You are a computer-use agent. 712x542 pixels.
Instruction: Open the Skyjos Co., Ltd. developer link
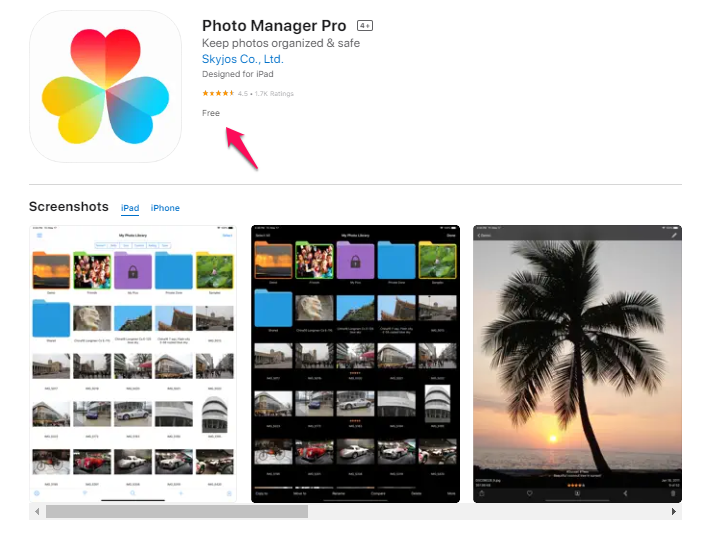pyautogui.click(x=242, y=59)
